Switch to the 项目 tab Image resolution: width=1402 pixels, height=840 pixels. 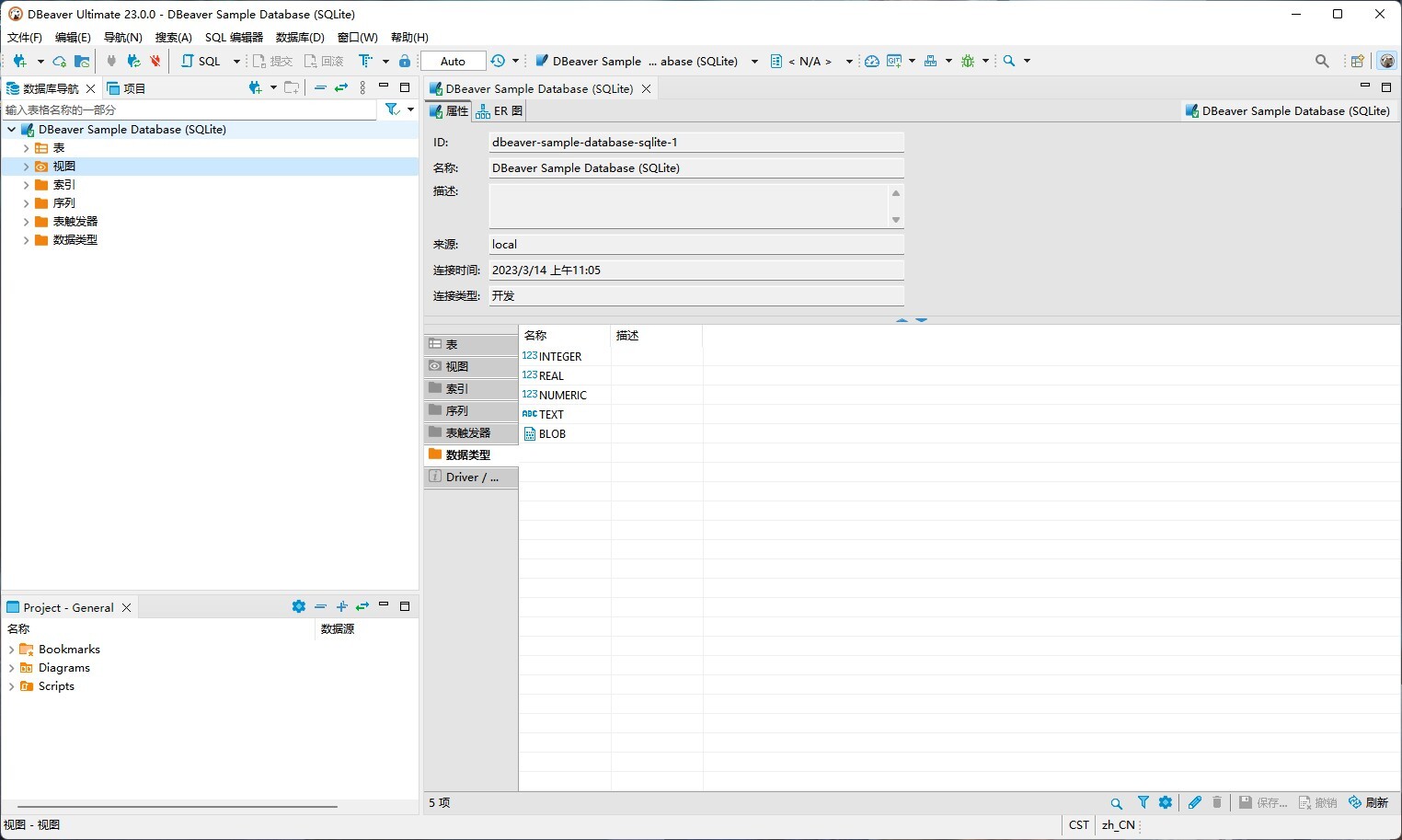coord(127,88)
